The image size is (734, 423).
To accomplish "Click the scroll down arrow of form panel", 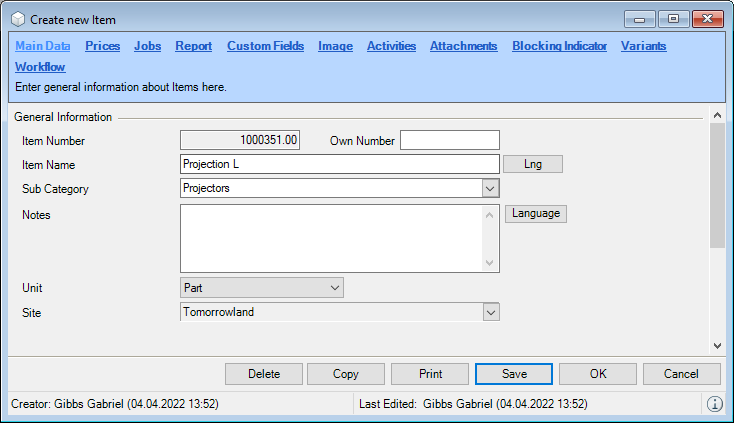I will click(716, 345).
